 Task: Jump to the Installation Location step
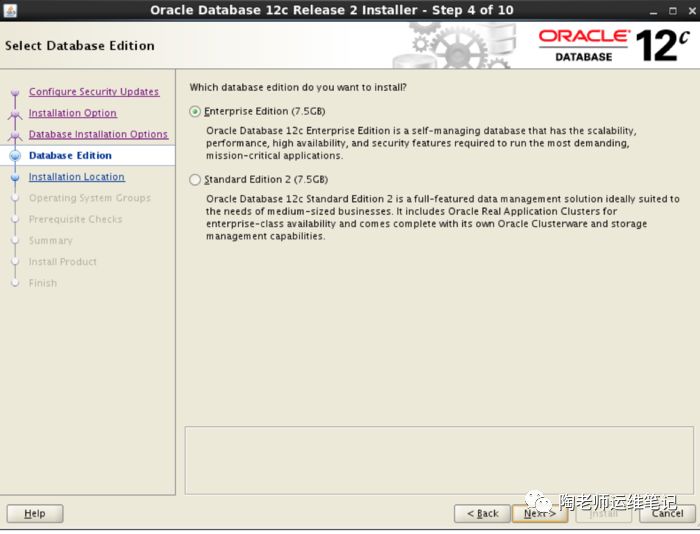click(77, 177)
